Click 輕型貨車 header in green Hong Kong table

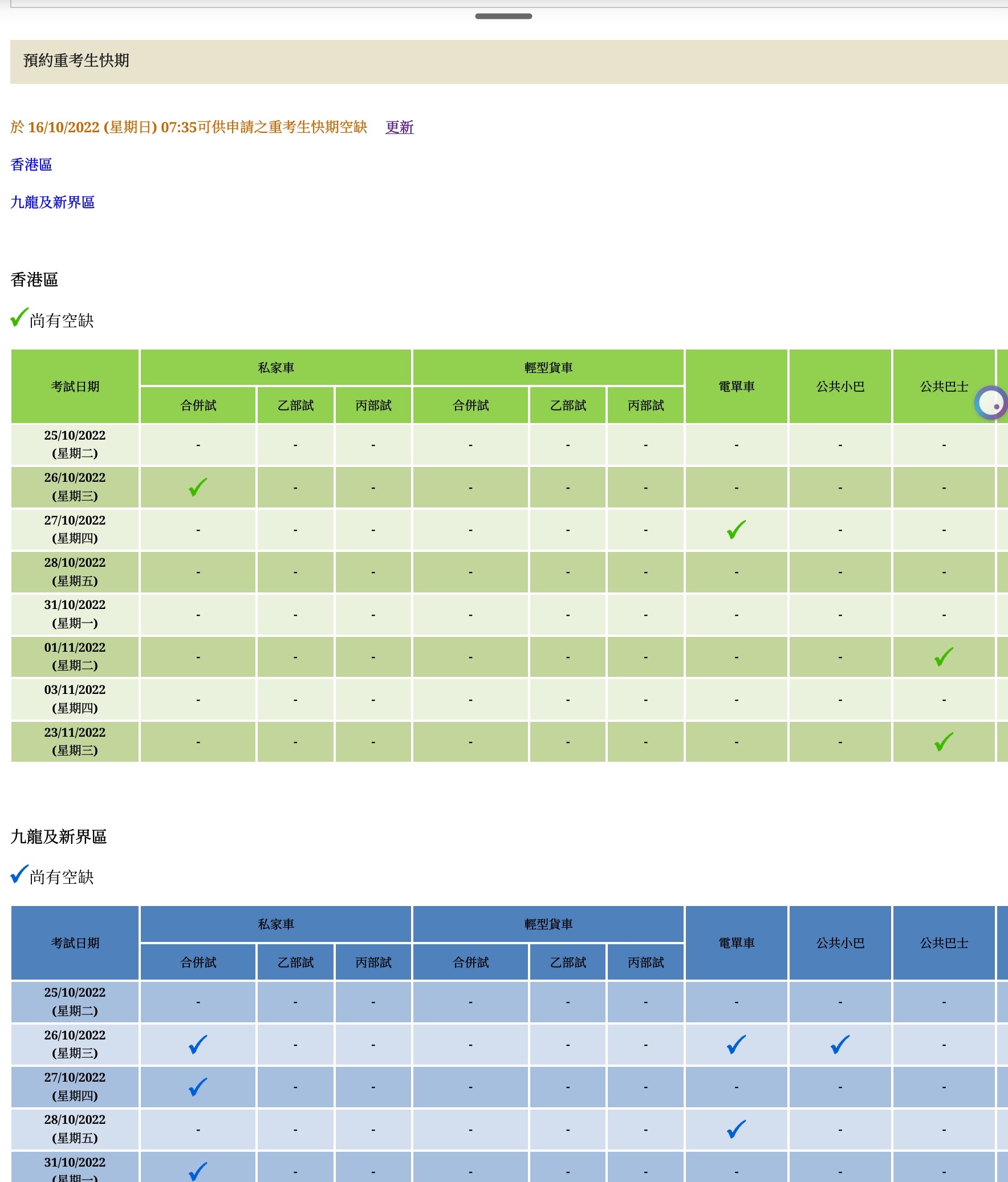tap(548, 367)
